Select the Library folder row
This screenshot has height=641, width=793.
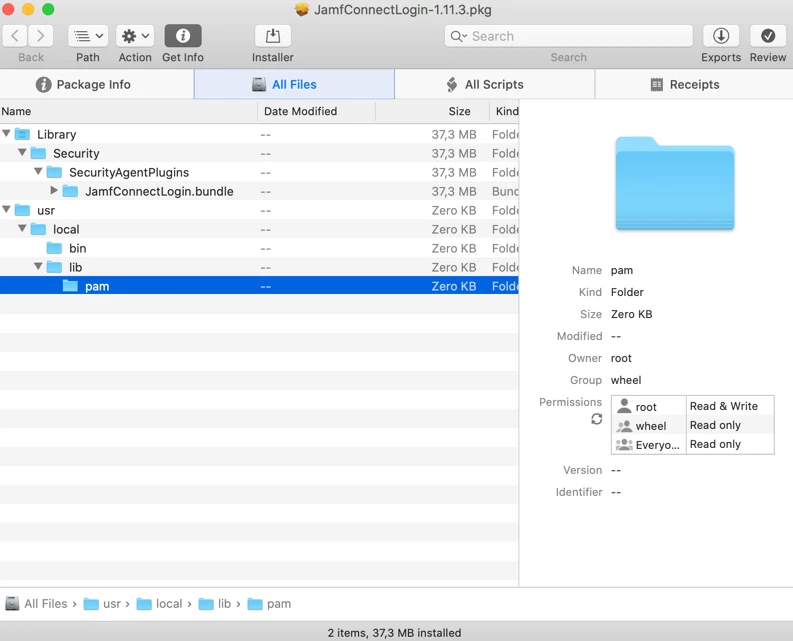tap(259, 135)
